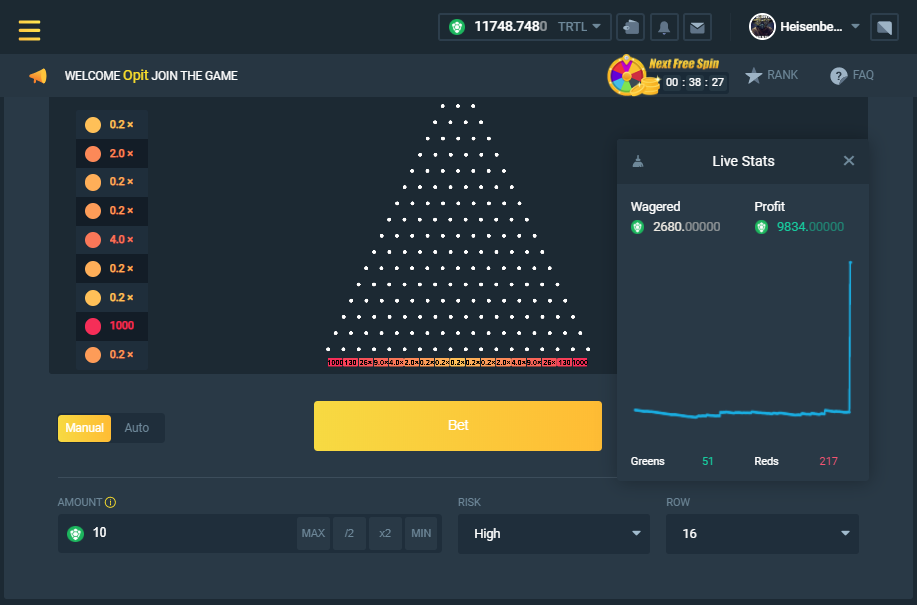The image size is (917, 605).
Task: Switch to Manual betting mode
Action: pos(85,428)
